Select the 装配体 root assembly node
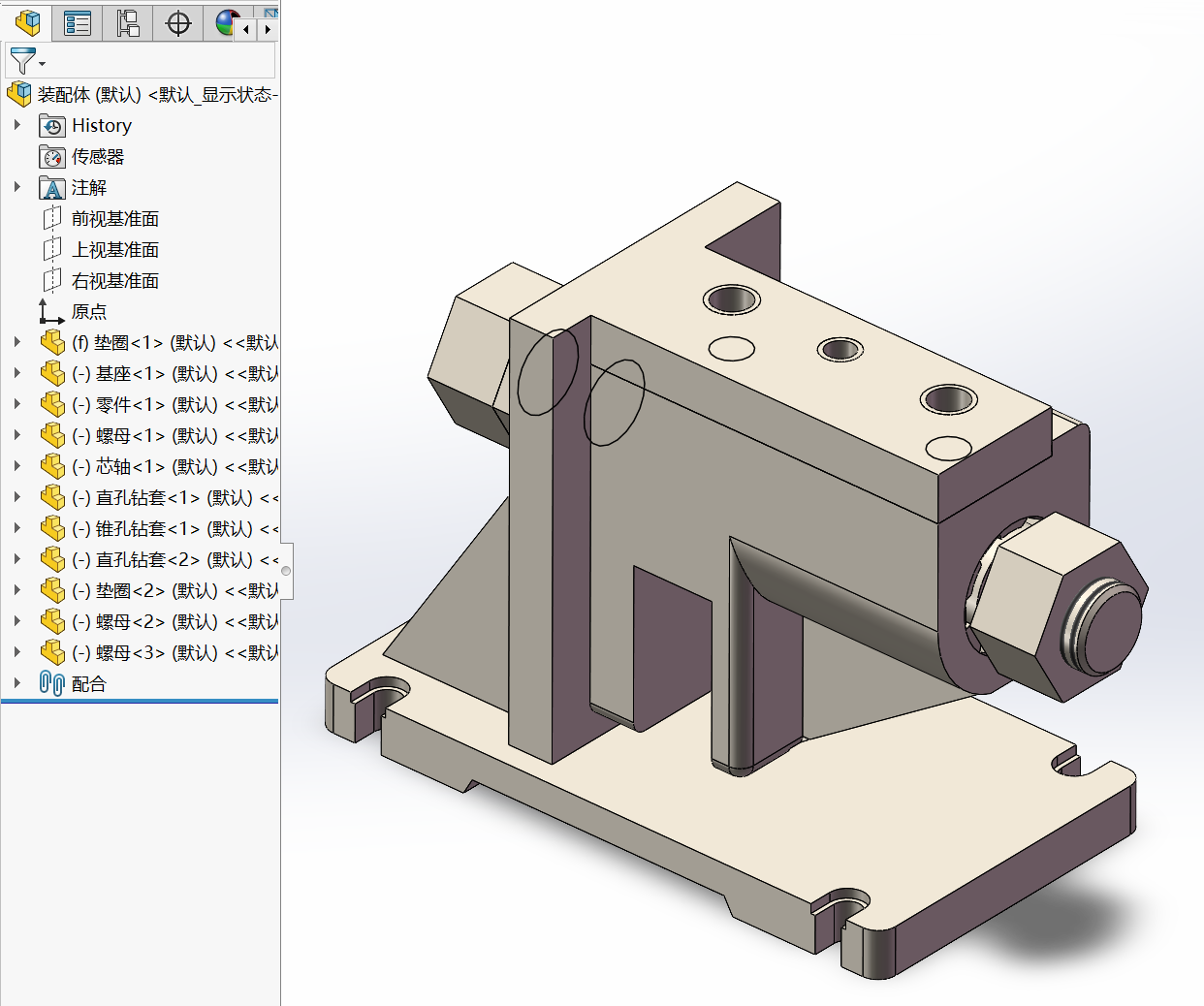Viewport: 1204px width, 1006px height. pos(155,94)
